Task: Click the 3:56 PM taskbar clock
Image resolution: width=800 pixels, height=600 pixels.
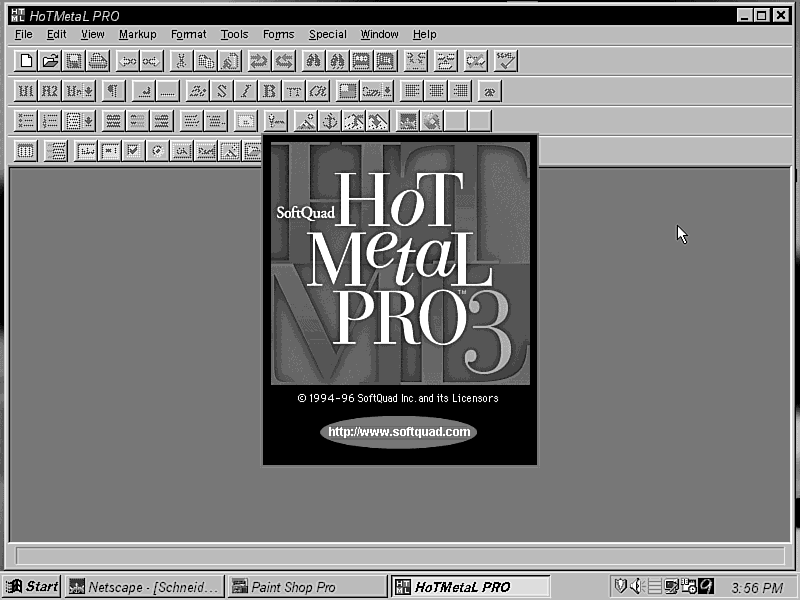Action: (x=757, y=588)
